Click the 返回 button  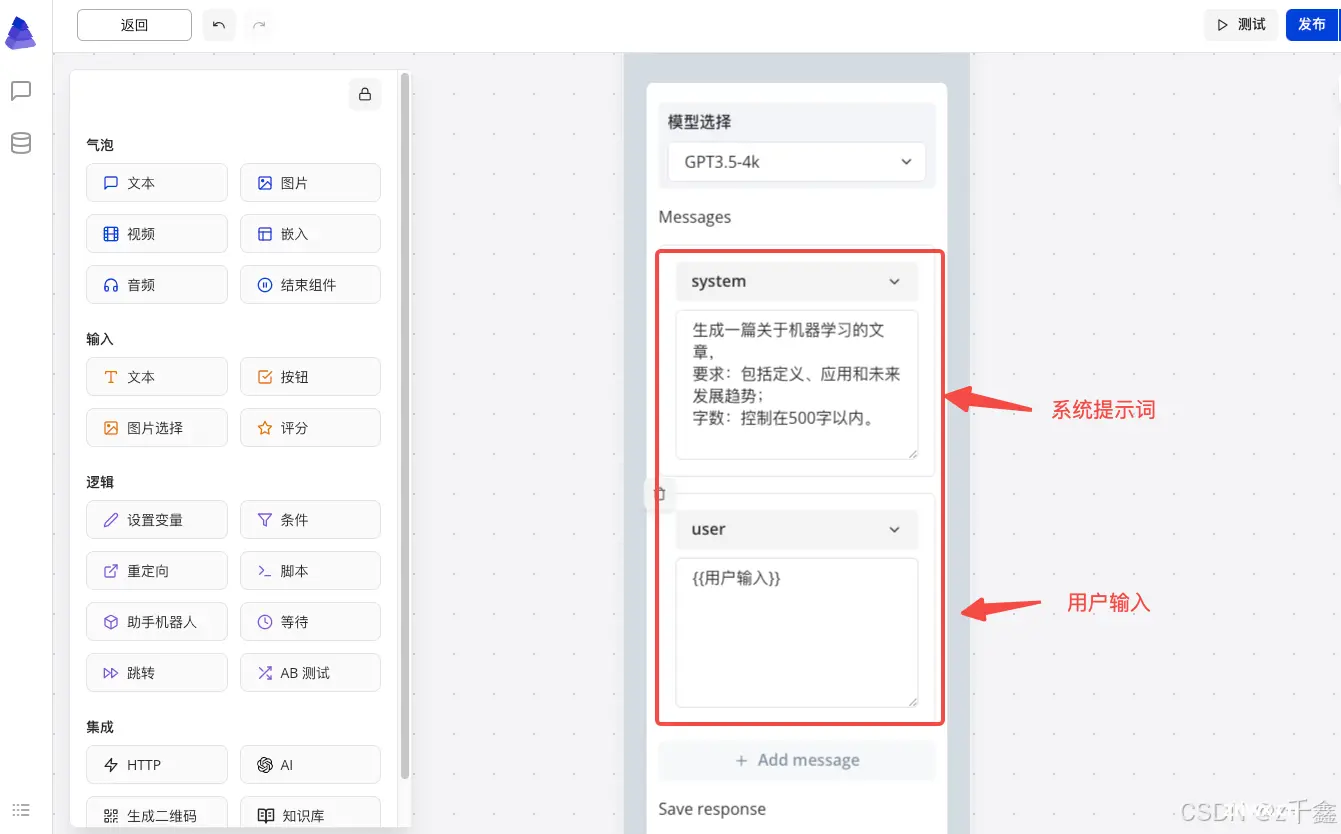tap(134, 25)
